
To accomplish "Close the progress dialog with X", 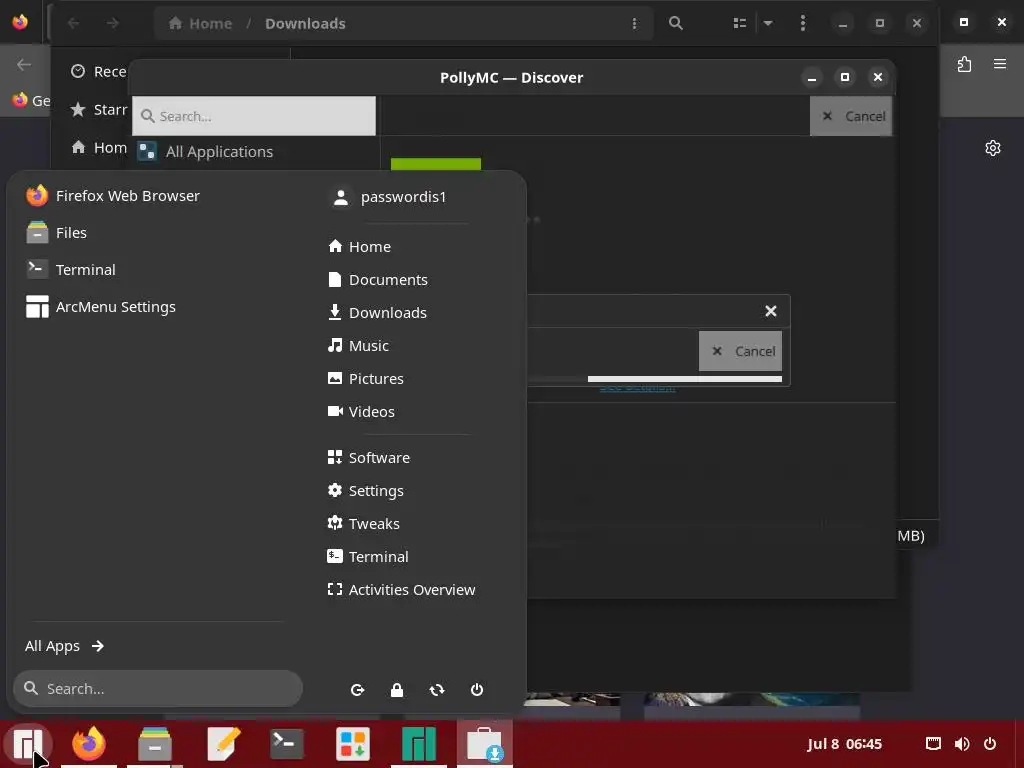I will pos(771,311).
